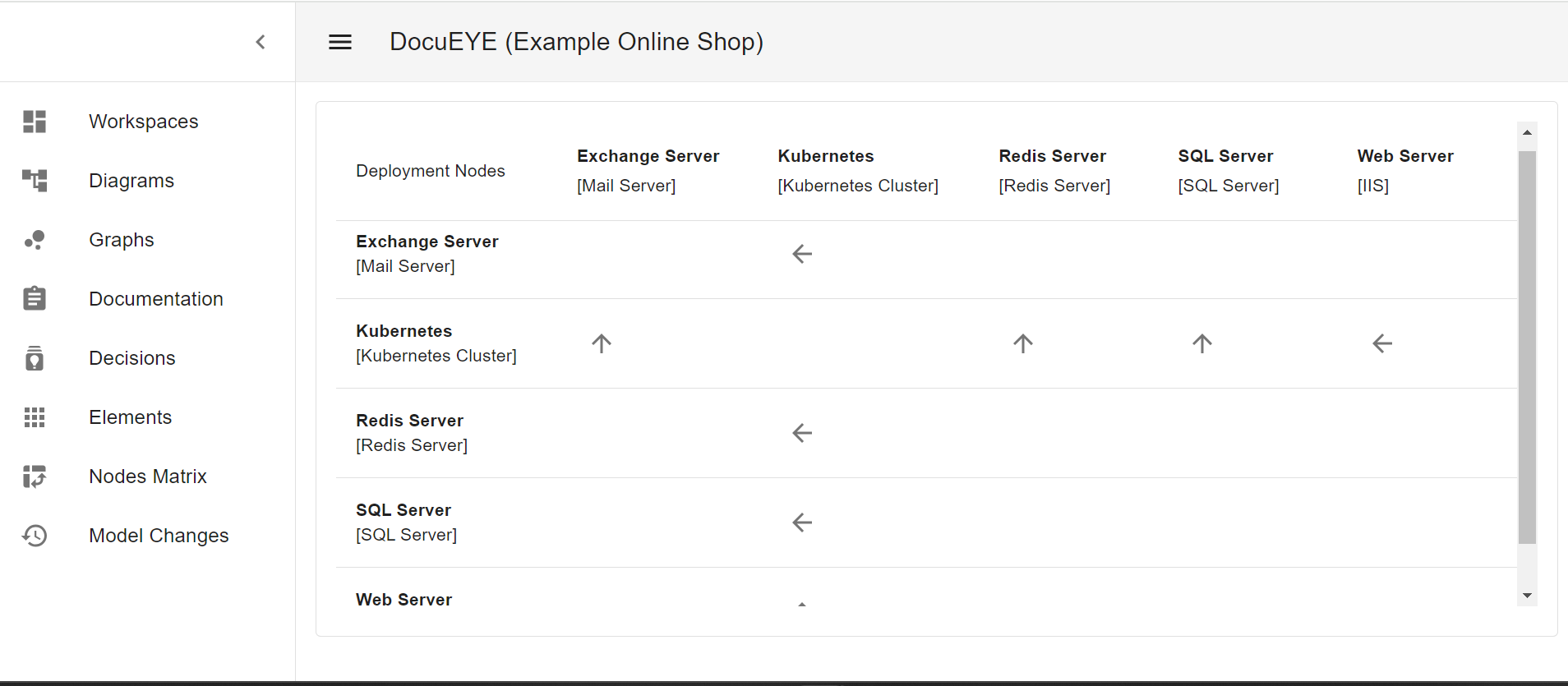Click left arrow under Web Server column
Screen dimensions: 1568x686
click(1382, 343)
